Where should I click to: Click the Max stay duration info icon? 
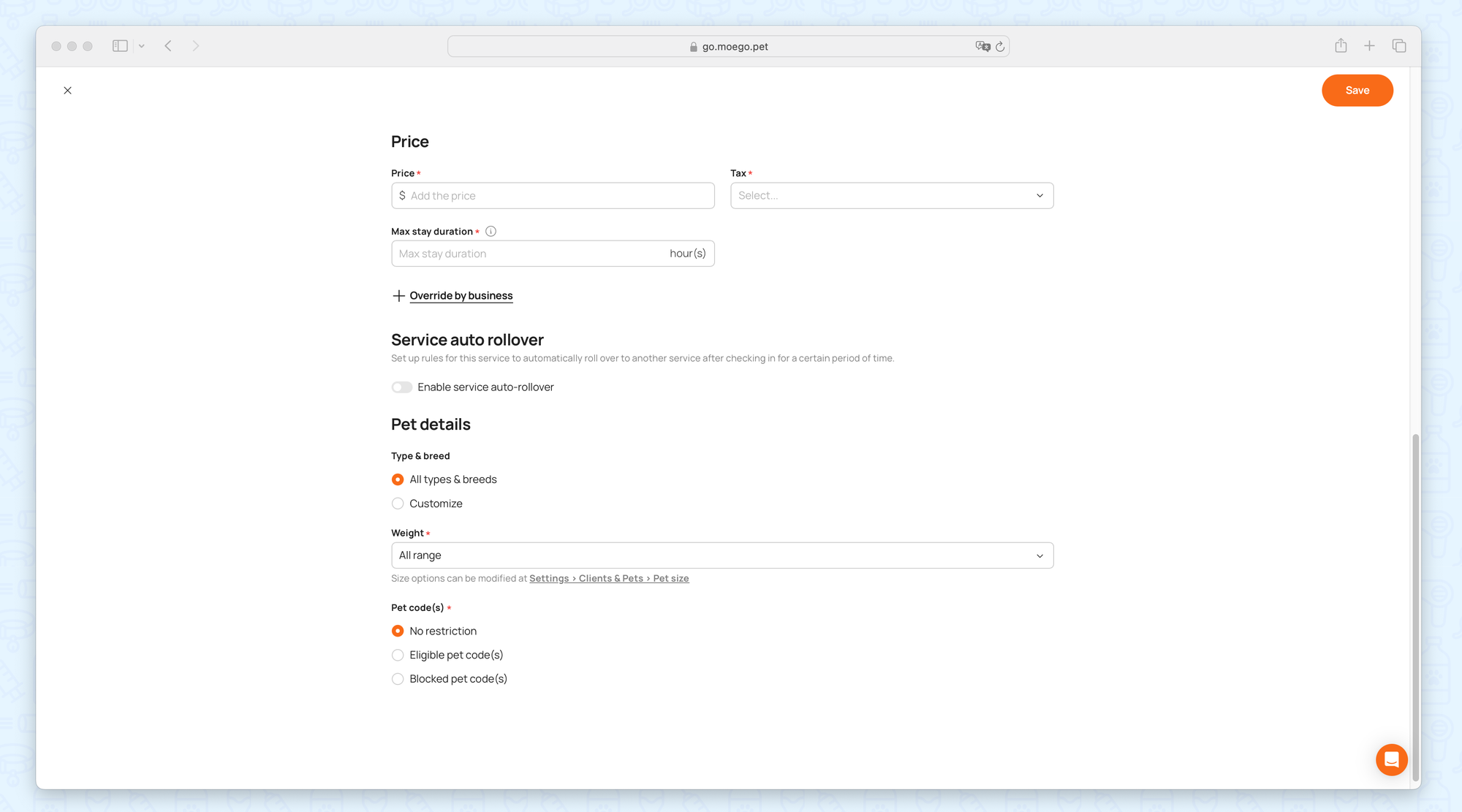click(491, 232)
